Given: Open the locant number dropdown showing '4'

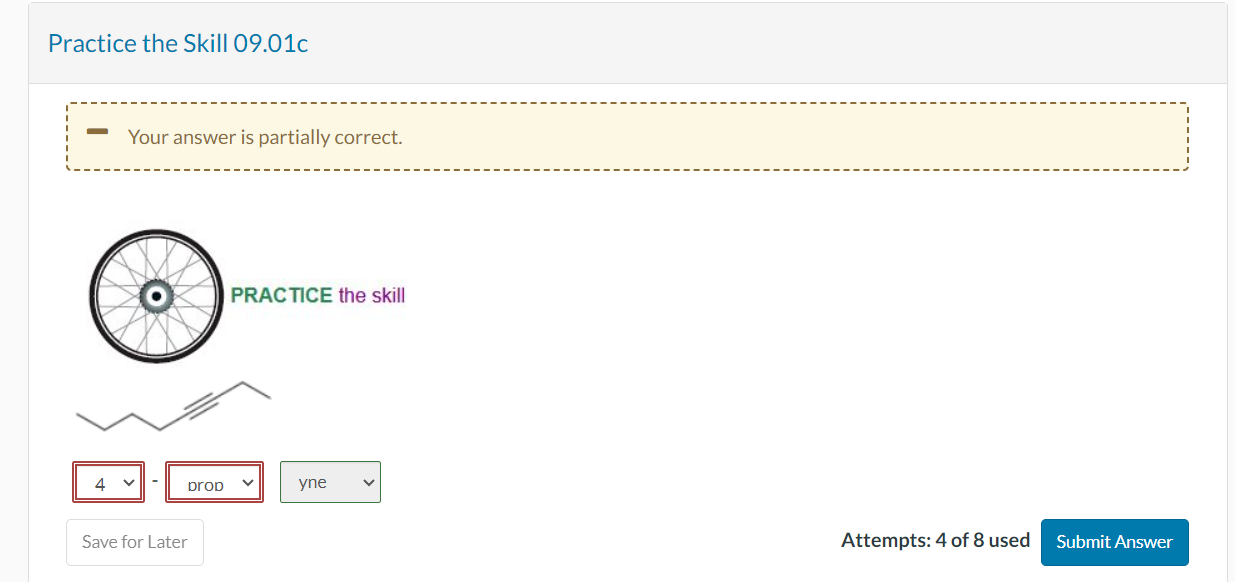Looking at the screenshot, I should tap(108, 482).
